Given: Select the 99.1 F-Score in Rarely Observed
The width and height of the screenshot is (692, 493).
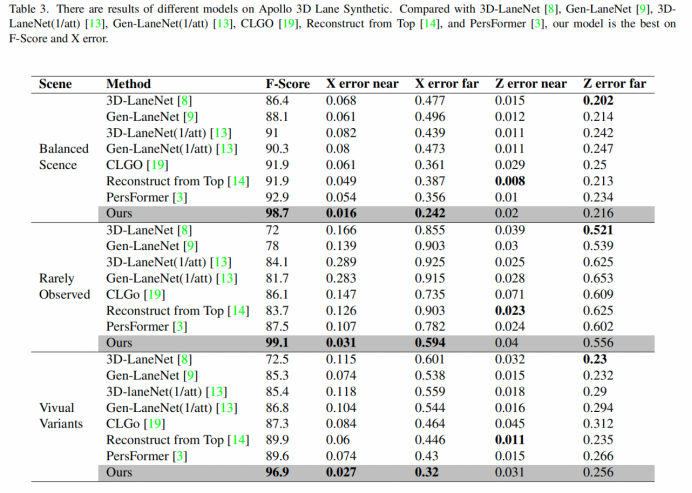Looking at the screenshot, I should point(277,343).
